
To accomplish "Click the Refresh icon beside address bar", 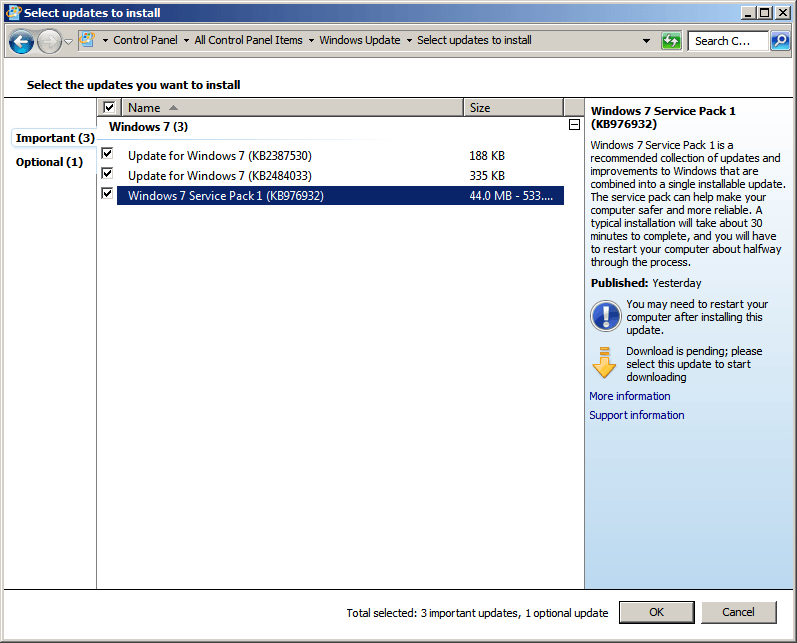I will coord(671,41).
